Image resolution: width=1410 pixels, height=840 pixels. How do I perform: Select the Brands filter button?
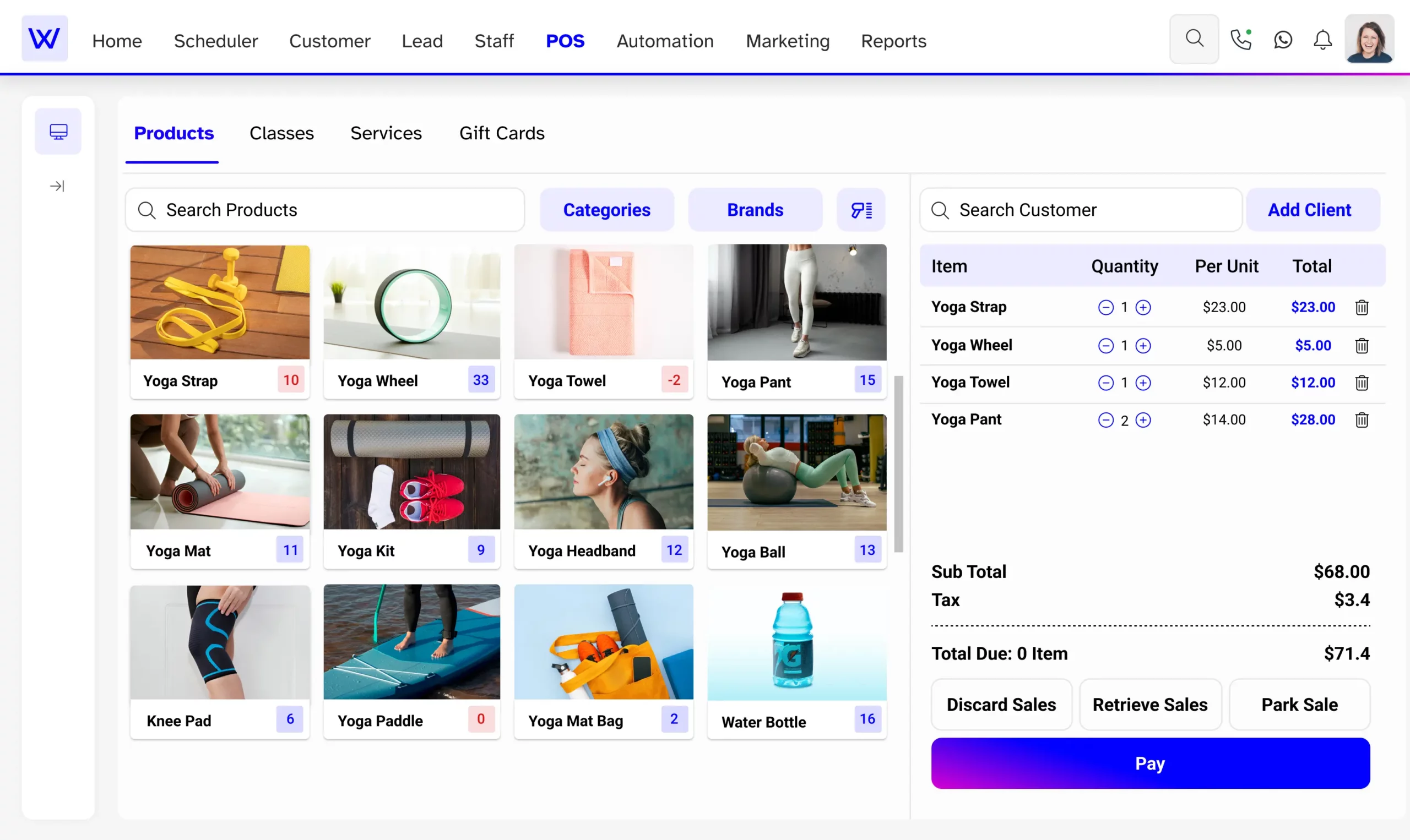pyautogui.click(x=755, y=210)
